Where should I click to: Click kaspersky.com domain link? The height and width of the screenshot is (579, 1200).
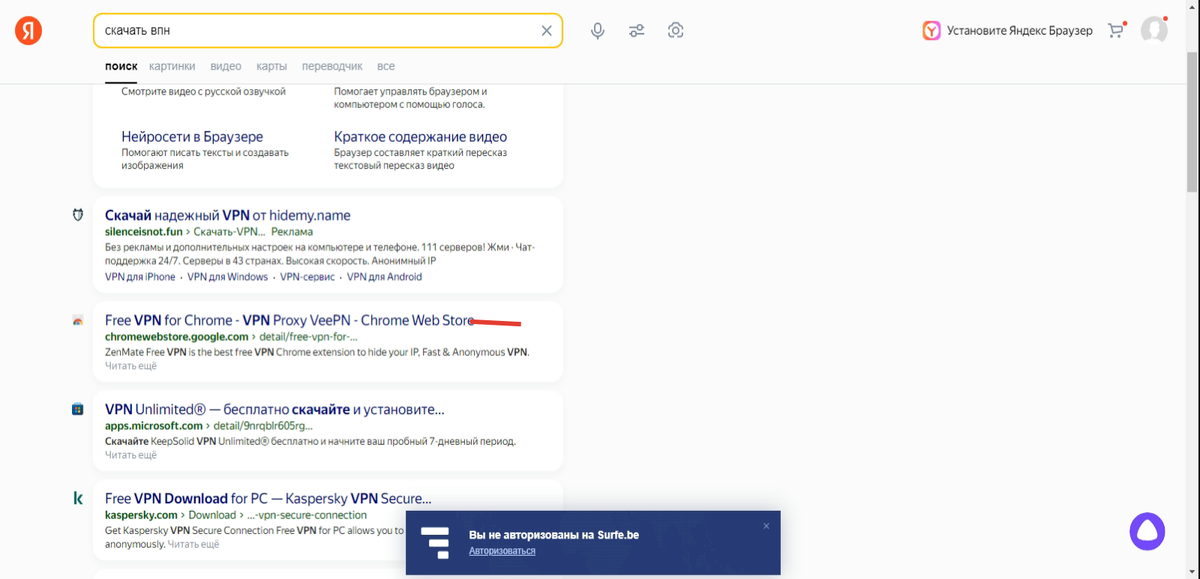[x=141, y=515]
